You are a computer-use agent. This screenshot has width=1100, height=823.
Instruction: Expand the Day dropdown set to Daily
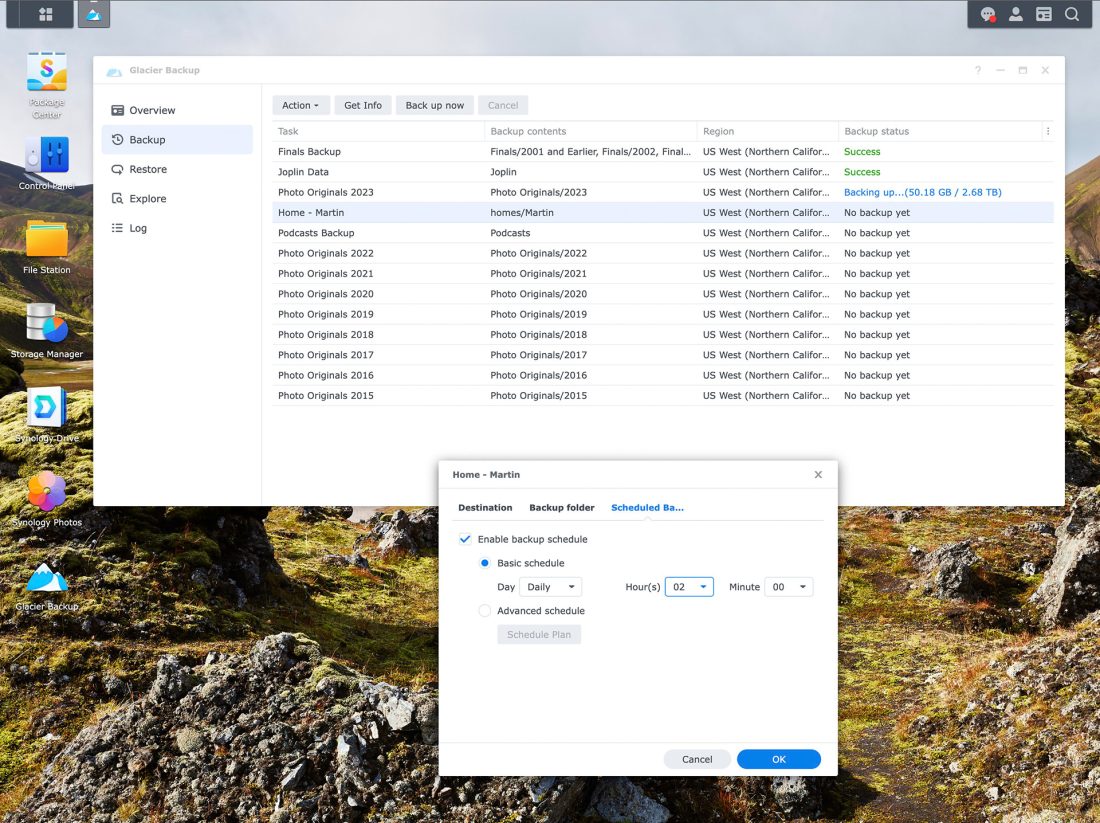(x=551, y=587)
